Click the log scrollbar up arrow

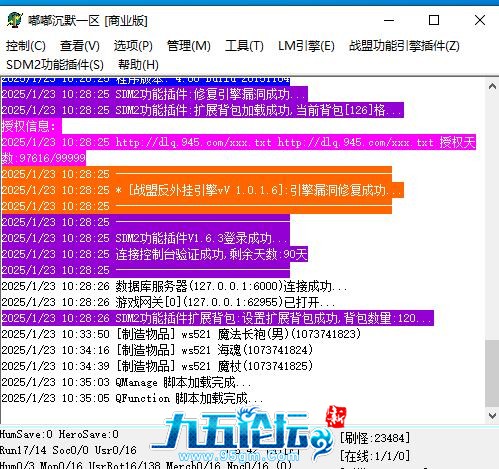(x=492, y=86)
